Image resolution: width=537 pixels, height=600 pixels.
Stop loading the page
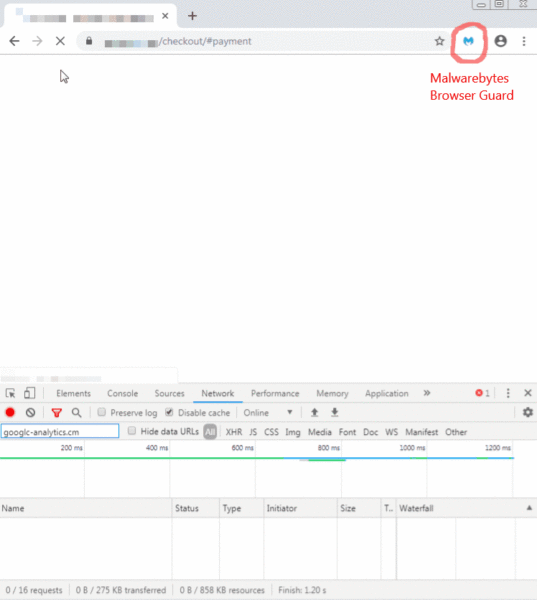pos(60,41)
